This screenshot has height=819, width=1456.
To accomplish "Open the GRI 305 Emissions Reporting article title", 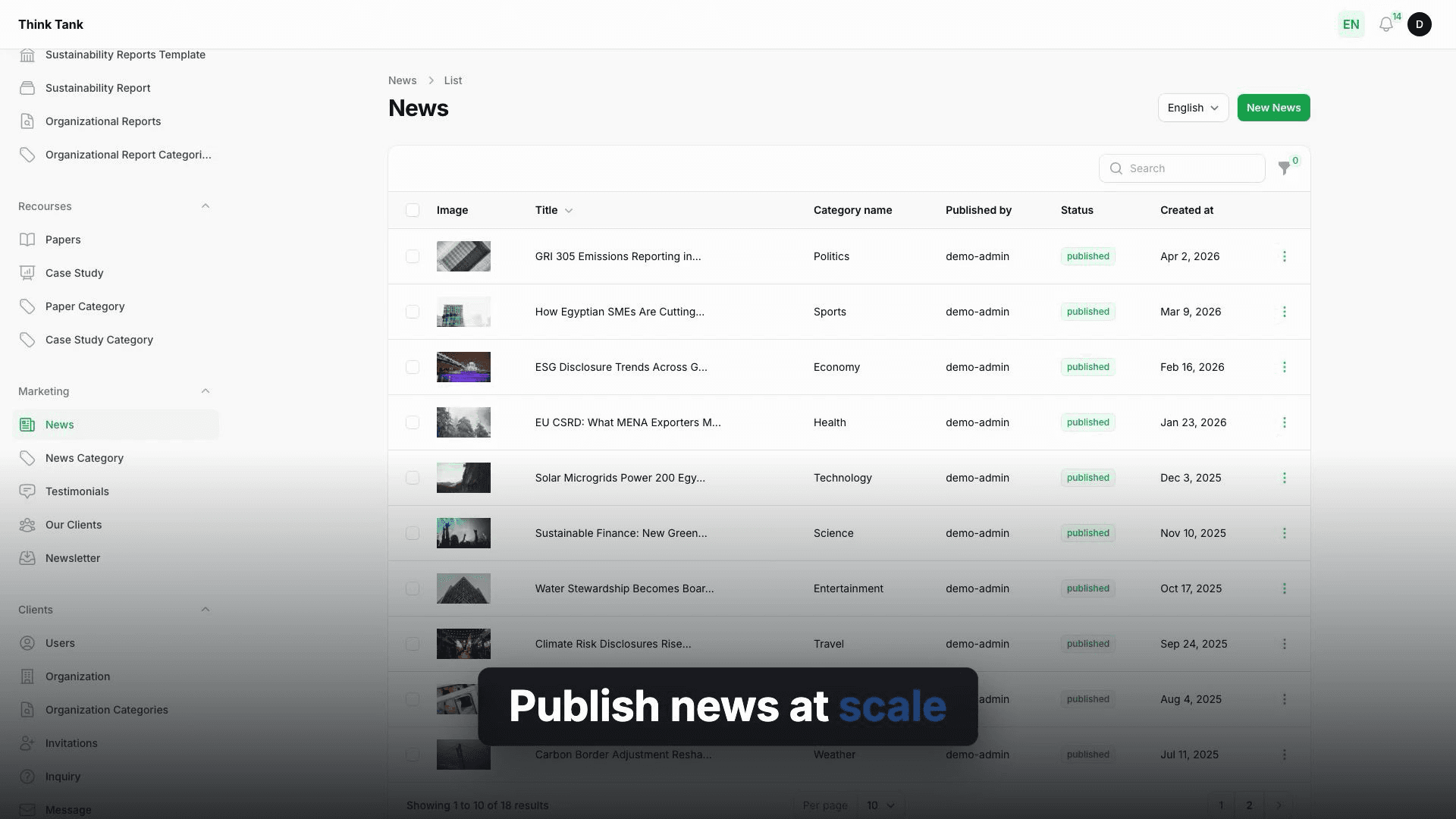I will click(x=618, y=256).
